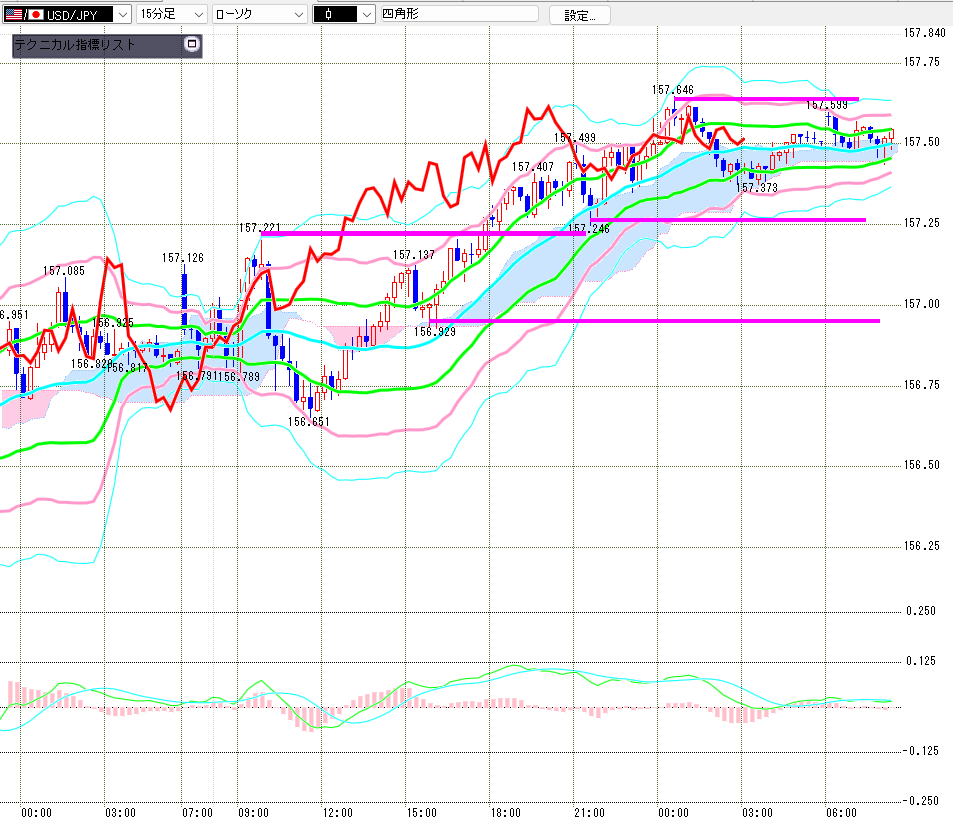Screen dimensions: 953x820
Task: Open the USD/JPY currency pair dropdown
Action: [x=123, y=14]
